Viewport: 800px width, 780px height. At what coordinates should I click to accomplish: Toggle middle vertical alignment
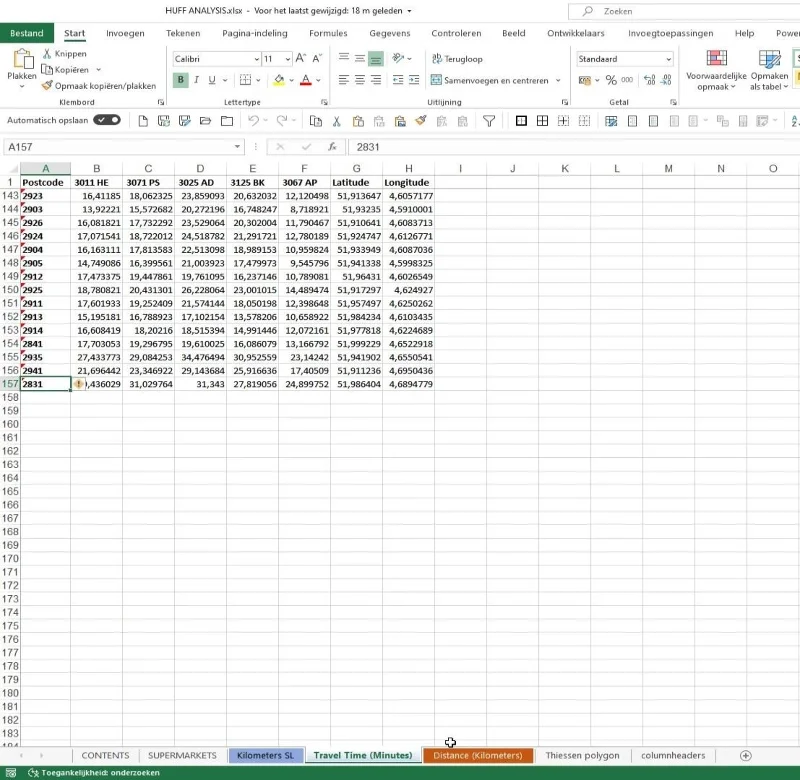[x=360, y=59]
